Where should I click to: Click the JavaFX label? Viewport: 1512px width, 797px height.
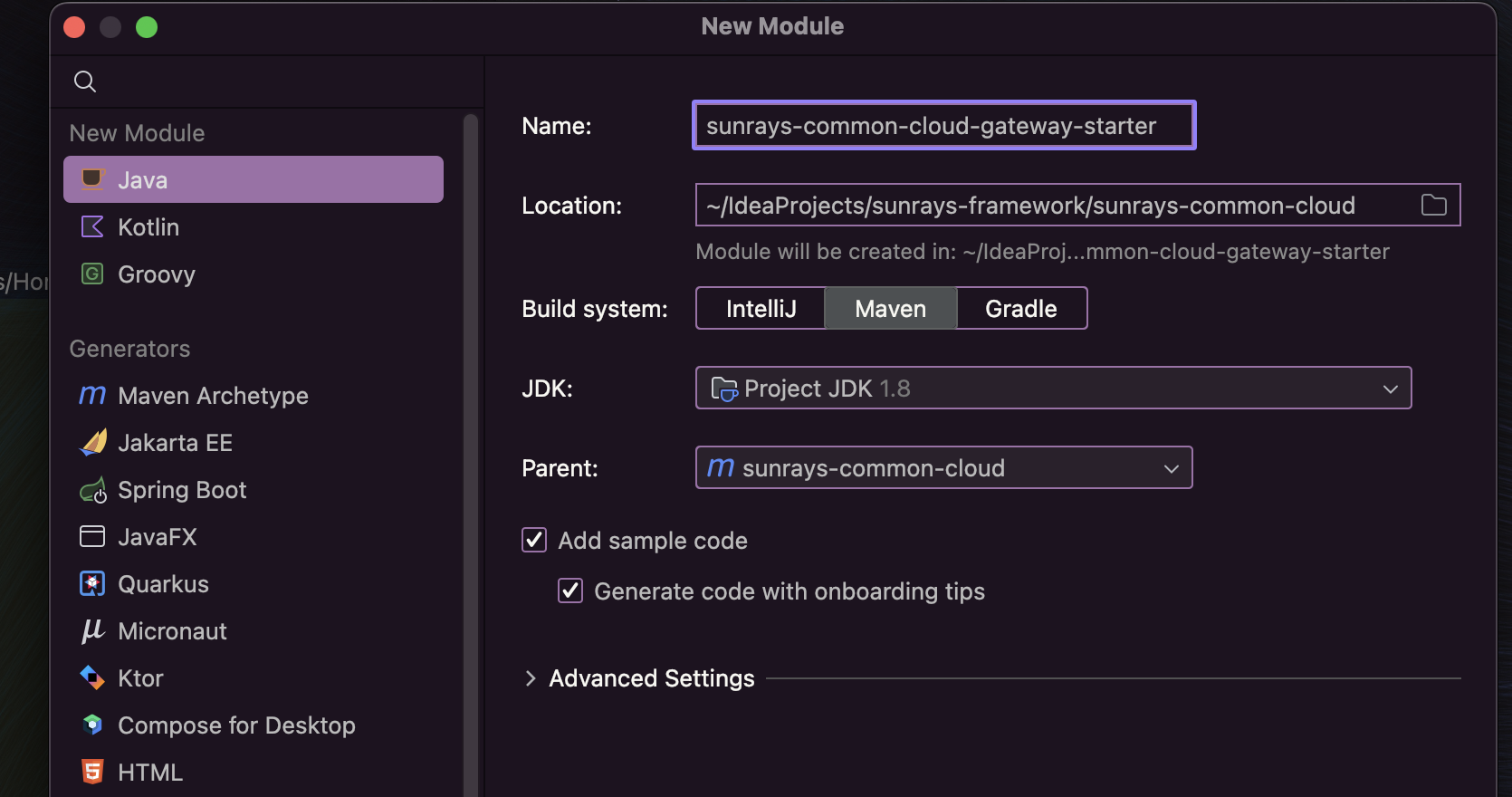pos(157,537)
